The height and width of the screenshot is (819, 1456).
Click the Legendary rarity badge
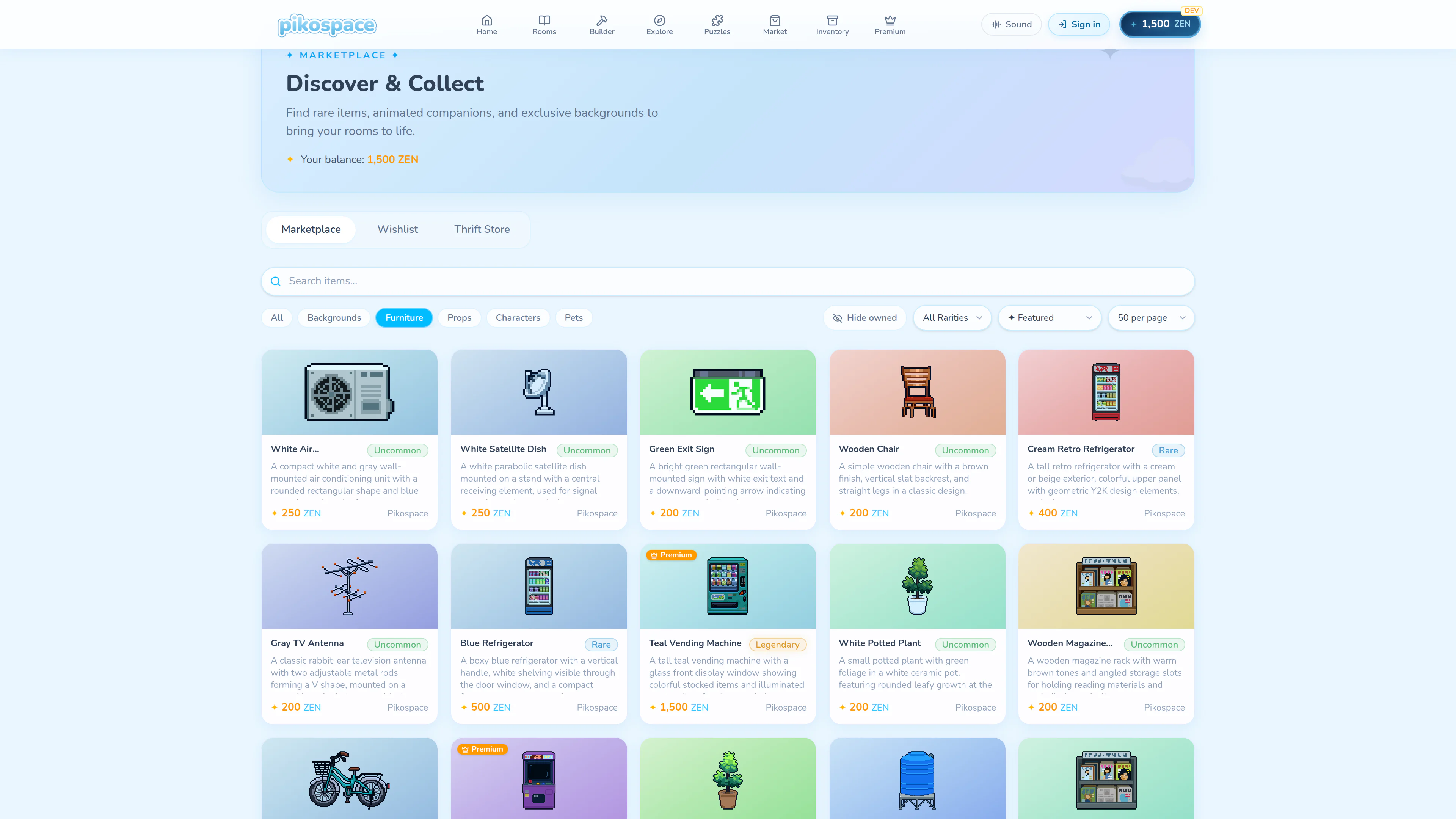(x=777, y=644)
